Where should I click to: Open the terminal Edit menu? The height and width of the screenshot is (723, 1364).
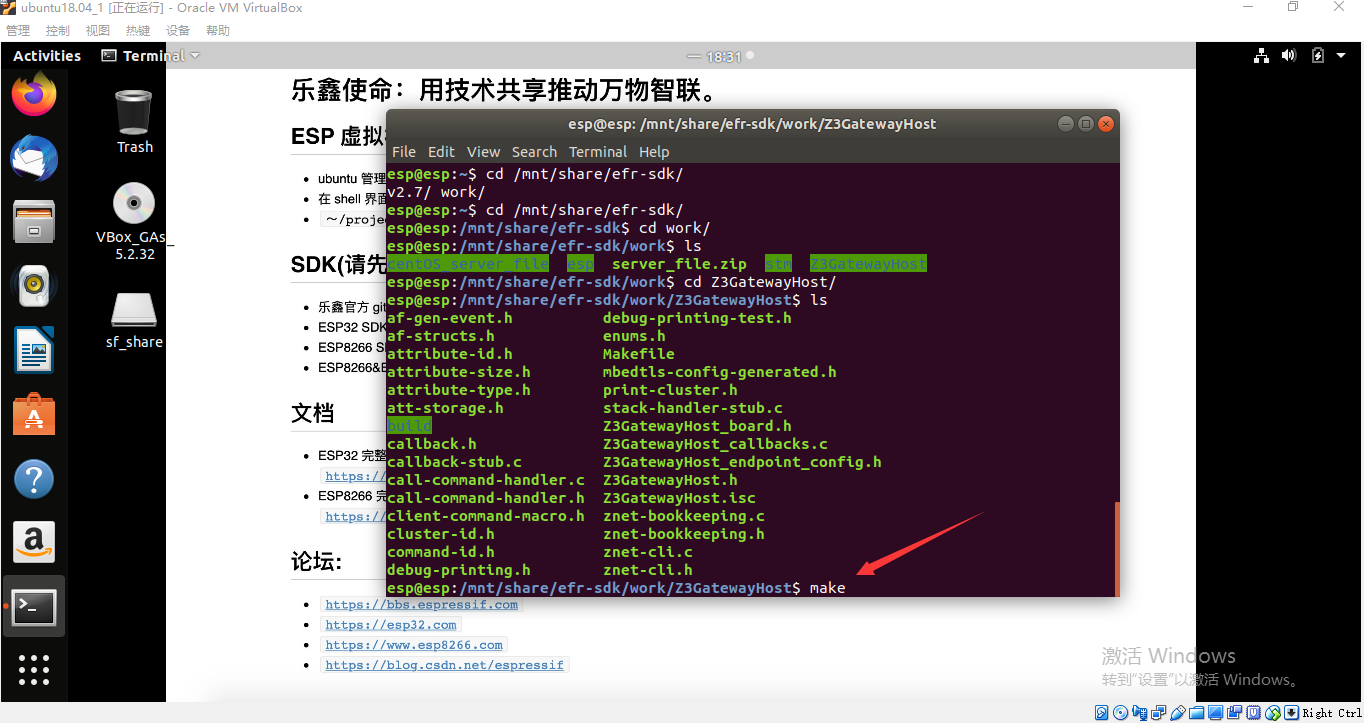441,152
